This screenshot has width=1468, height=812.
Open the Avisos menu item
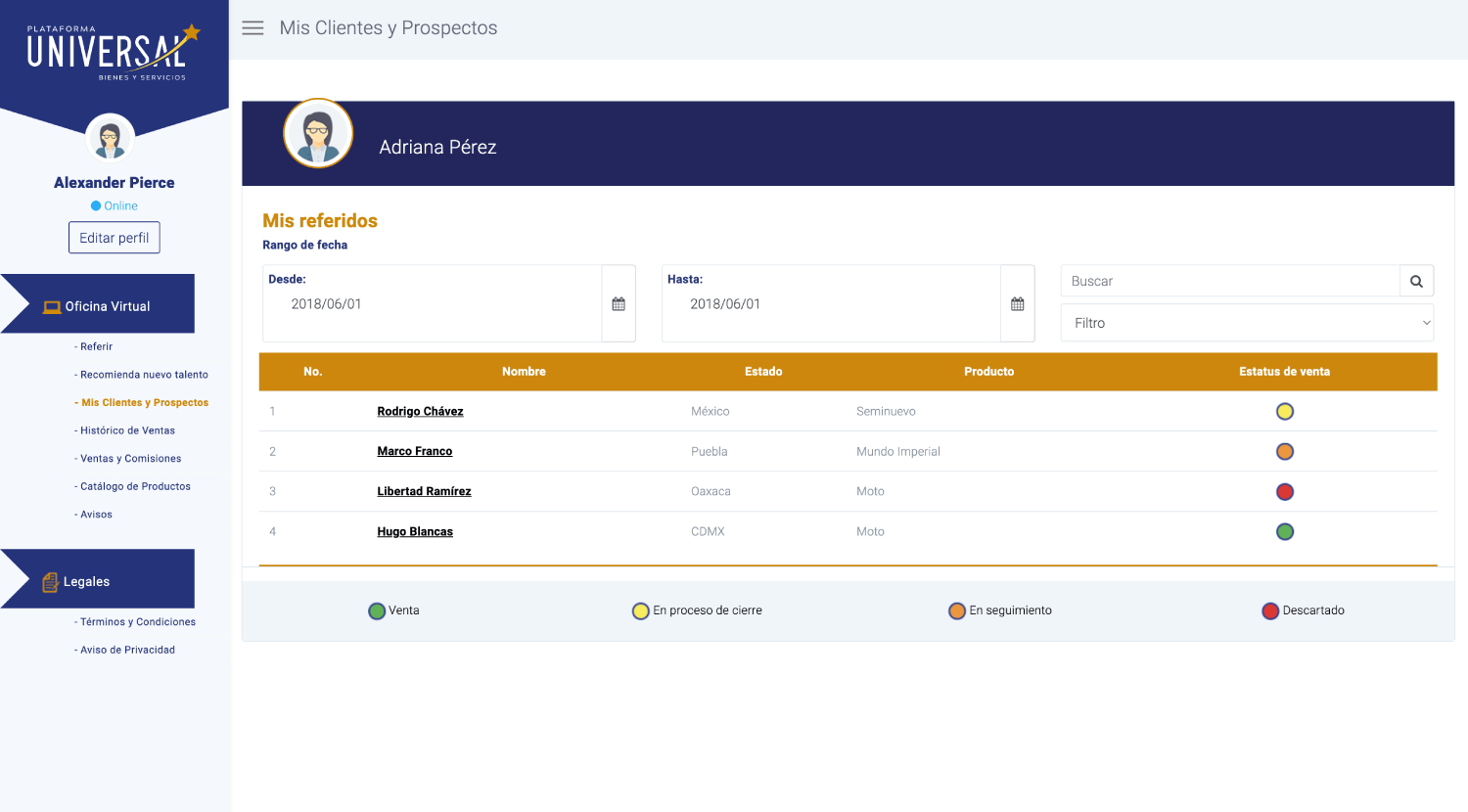tap(94, 515)
